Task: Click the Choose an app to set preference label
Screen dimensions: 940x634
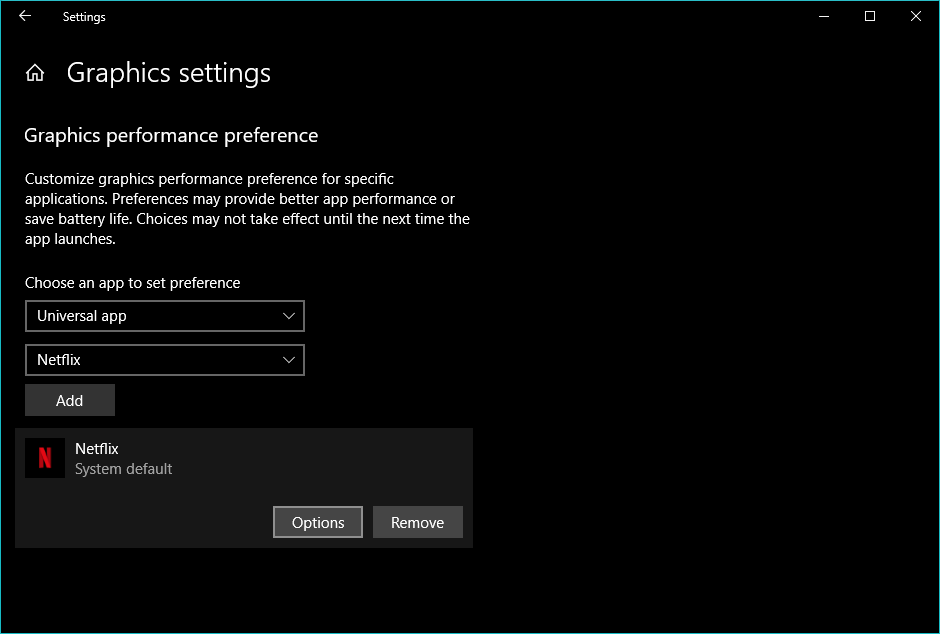Action: 133,283
